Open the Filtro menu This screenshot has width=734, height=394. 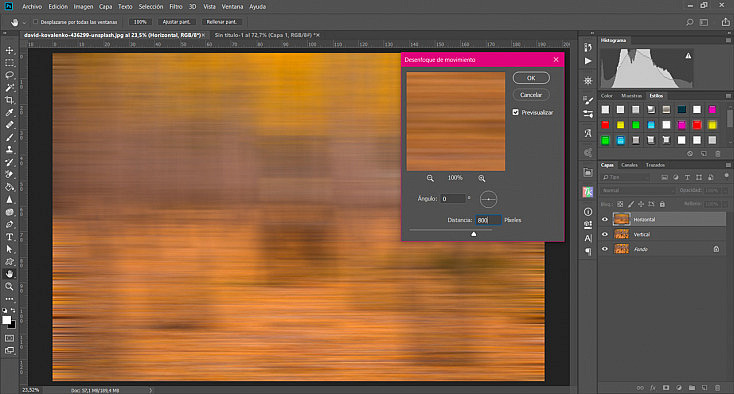[x=176, y=7]
